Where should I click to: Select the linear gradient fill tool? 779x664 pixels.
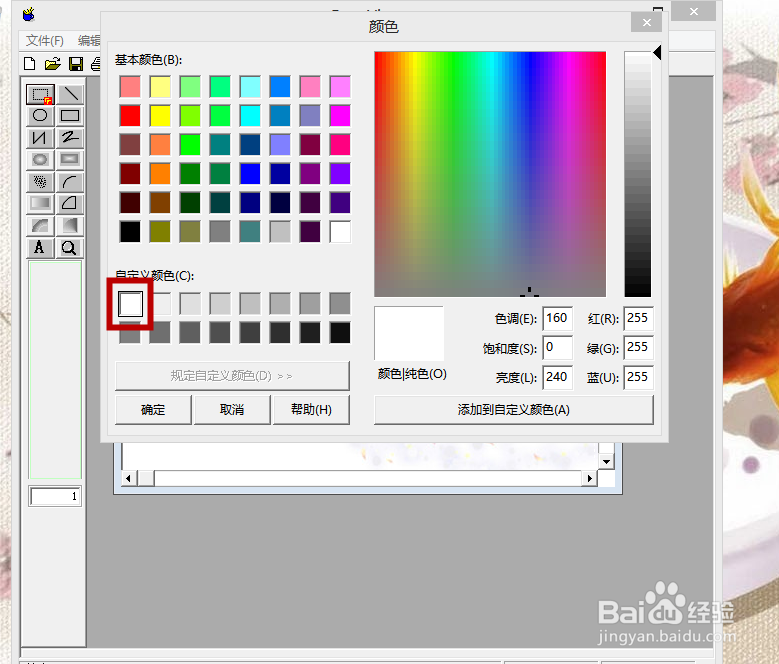[40, 204]
